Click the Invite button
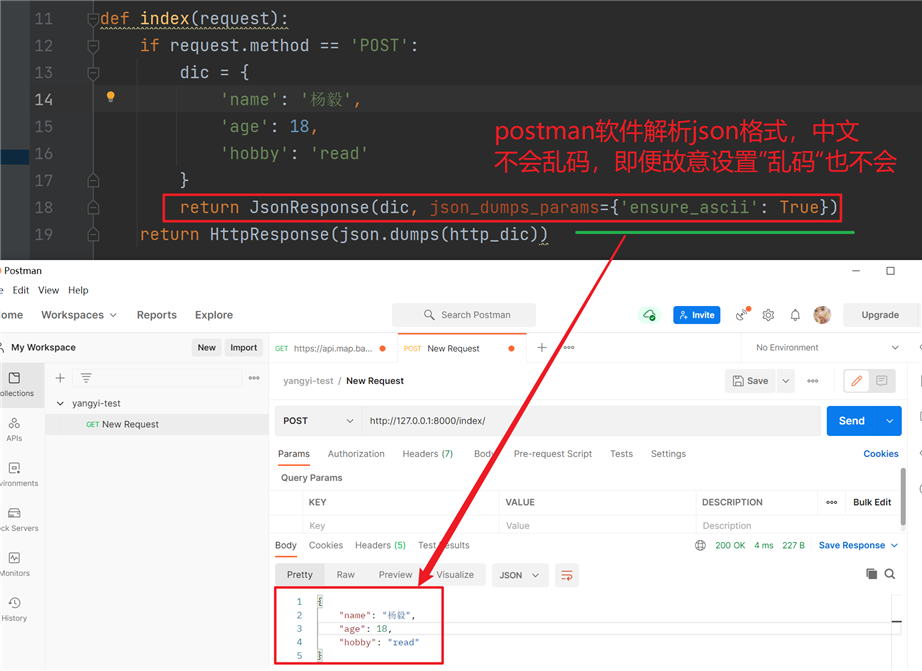This screenshot has height=671, width=922. pyautogui.click(x=697, y=315)
